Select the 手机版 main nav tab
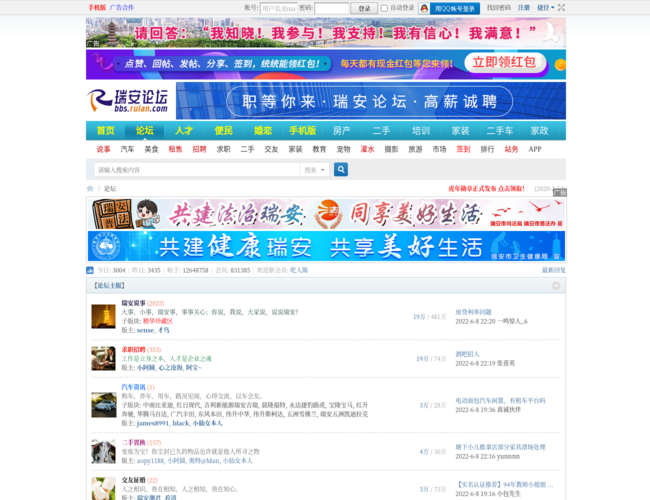 [303, 131]
